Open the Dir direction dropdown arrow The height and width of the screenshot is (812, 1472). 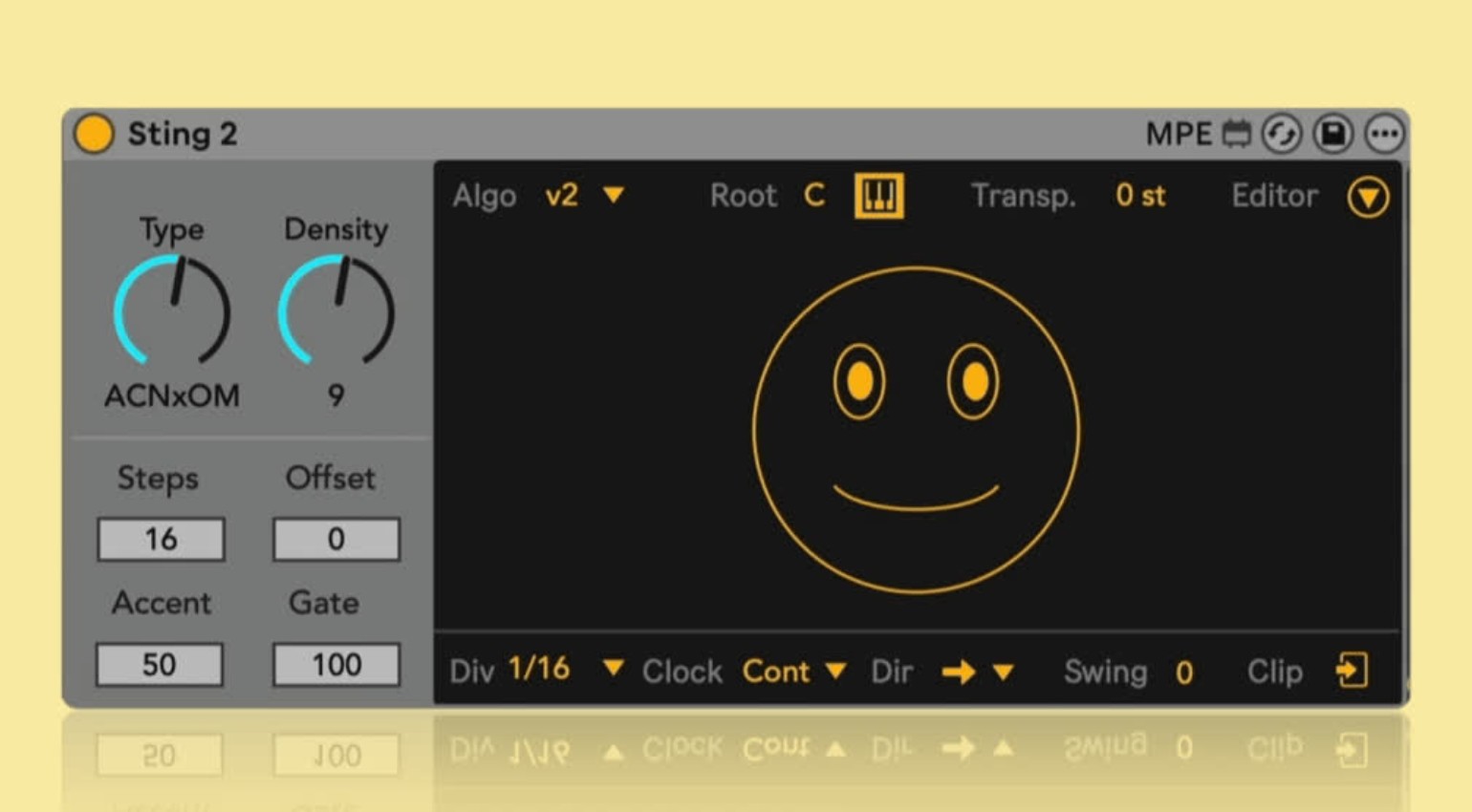pos(1003,673)
